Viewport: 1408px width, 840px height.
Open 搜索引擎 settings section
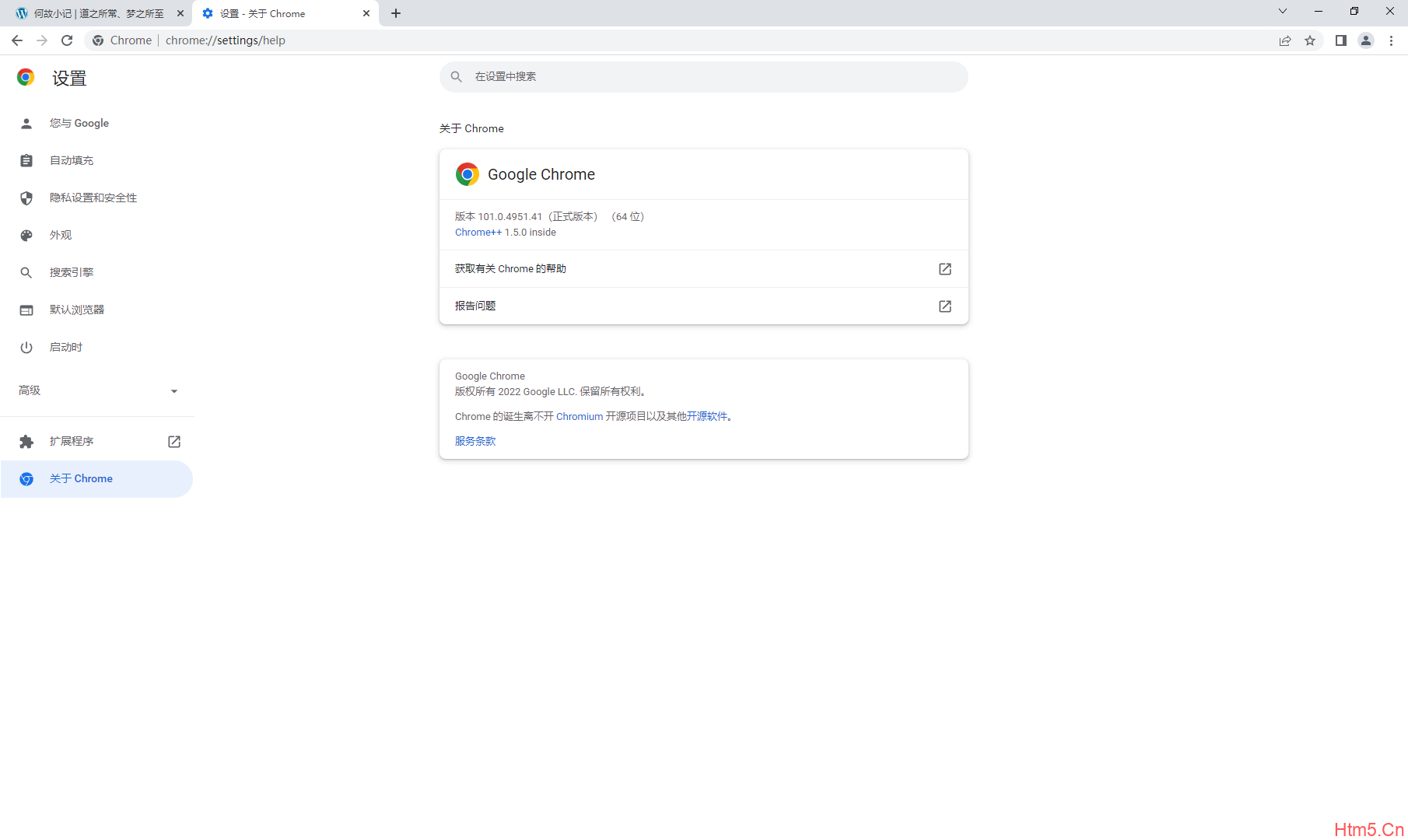[x=96, y=272]
